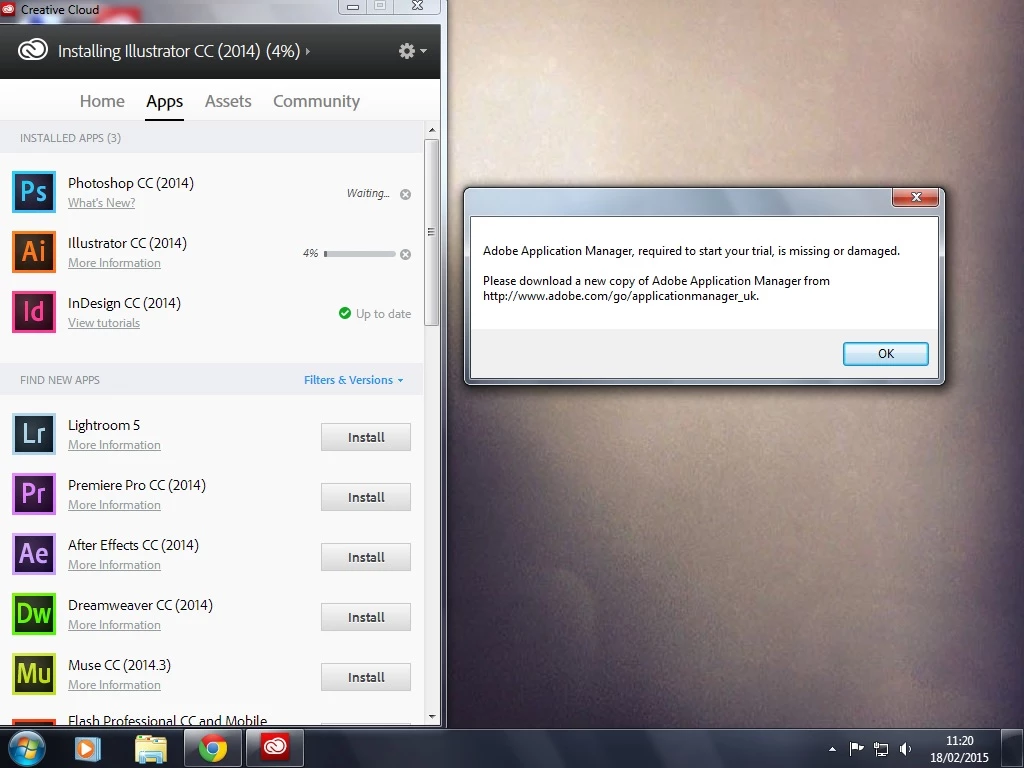Click the Lightroom 5 Lr app icon
The width and height of the screenshot is (1024, 768).
click(34, 434)
